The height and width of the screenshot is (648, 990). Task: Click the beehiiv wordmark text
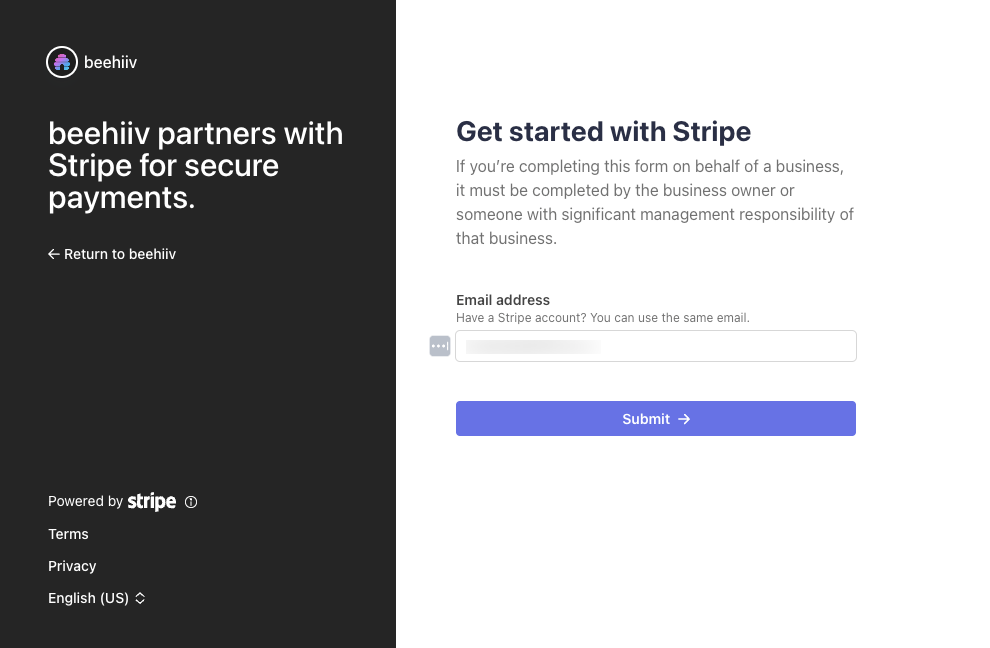pos(110,62)
